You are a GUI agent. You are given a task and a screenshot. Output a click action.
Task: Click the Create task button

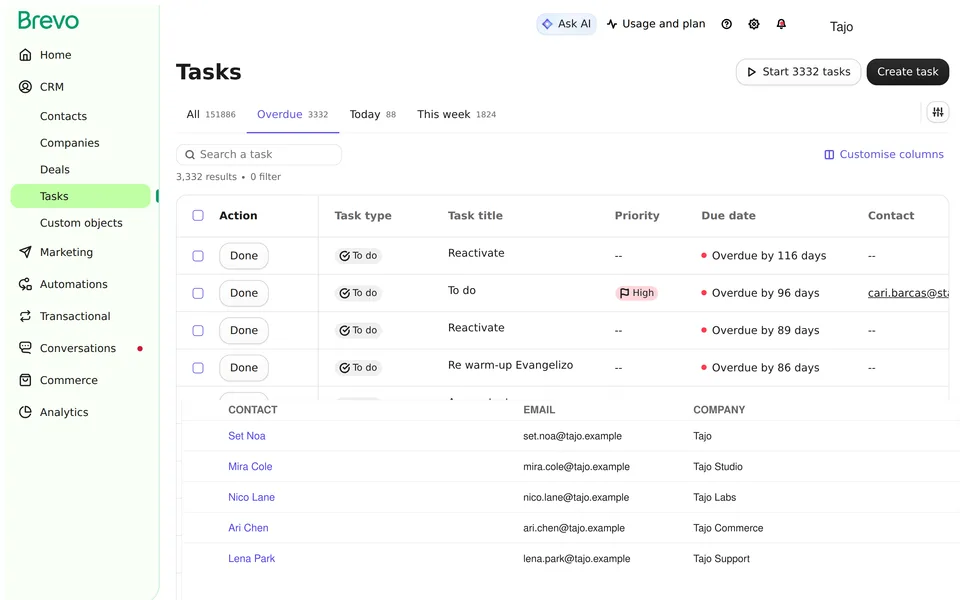(907, 72)
